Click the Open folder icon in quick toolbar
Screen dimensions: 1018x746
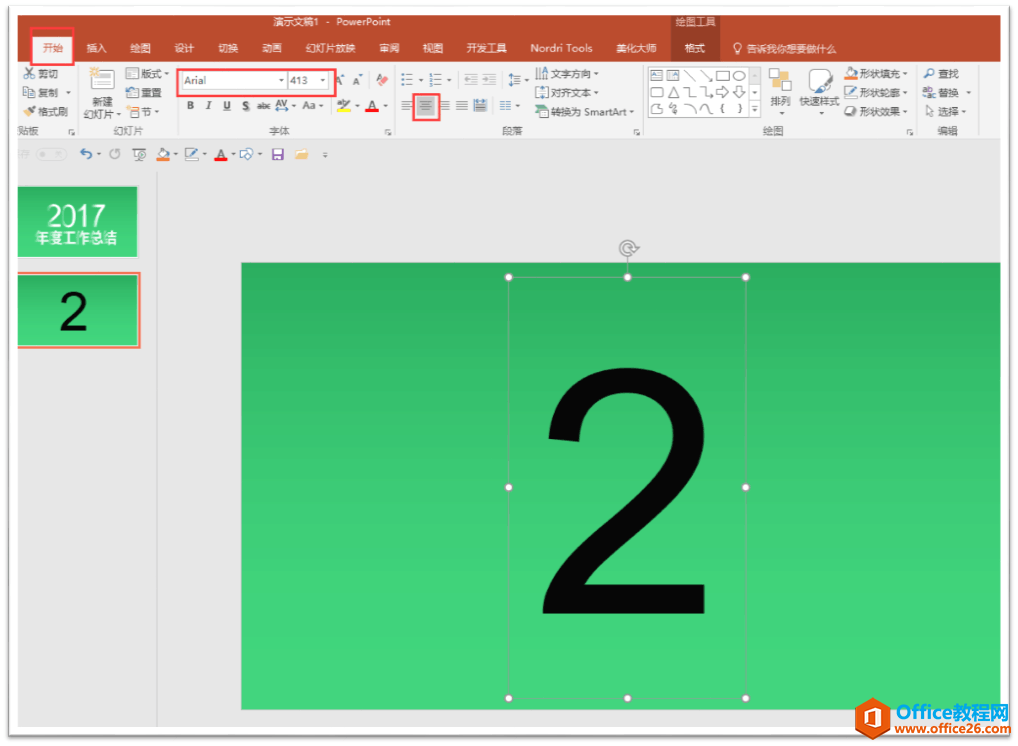tap(300, 154)
